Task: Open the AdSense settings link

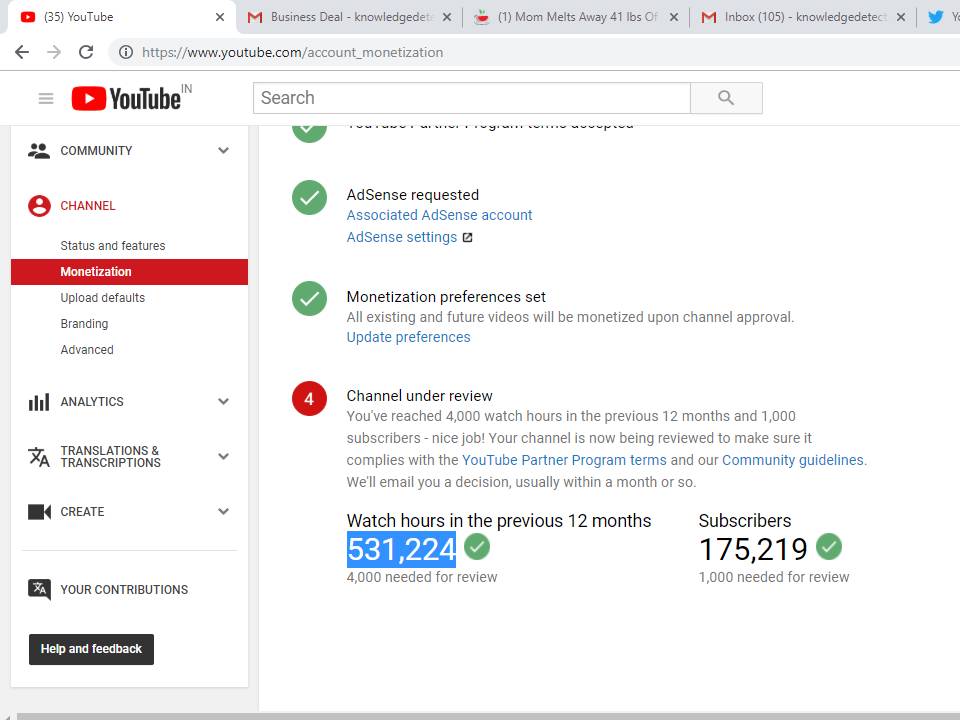Action: [402, 238]
